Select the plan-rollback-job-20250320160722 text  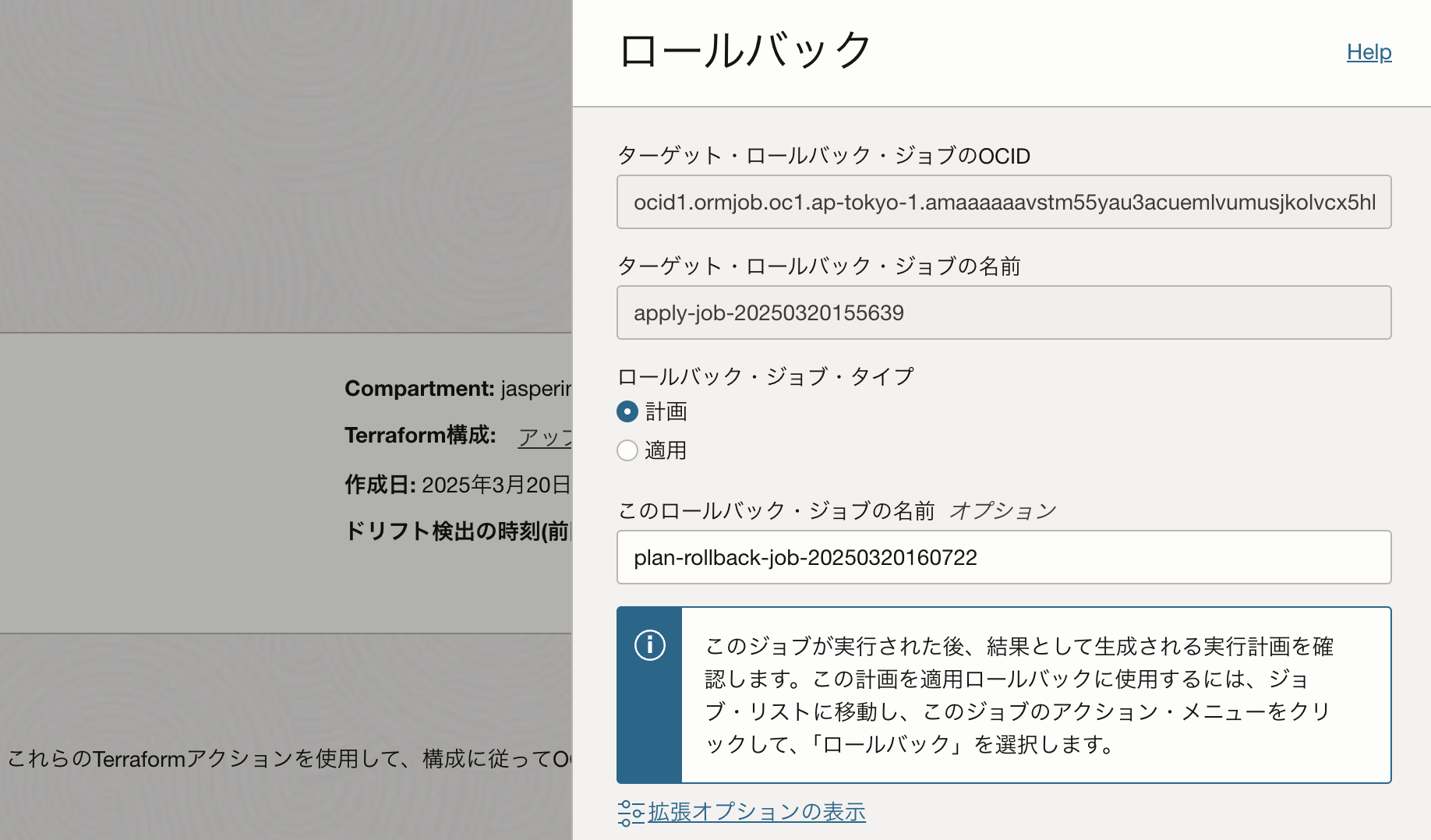[805, 558]
